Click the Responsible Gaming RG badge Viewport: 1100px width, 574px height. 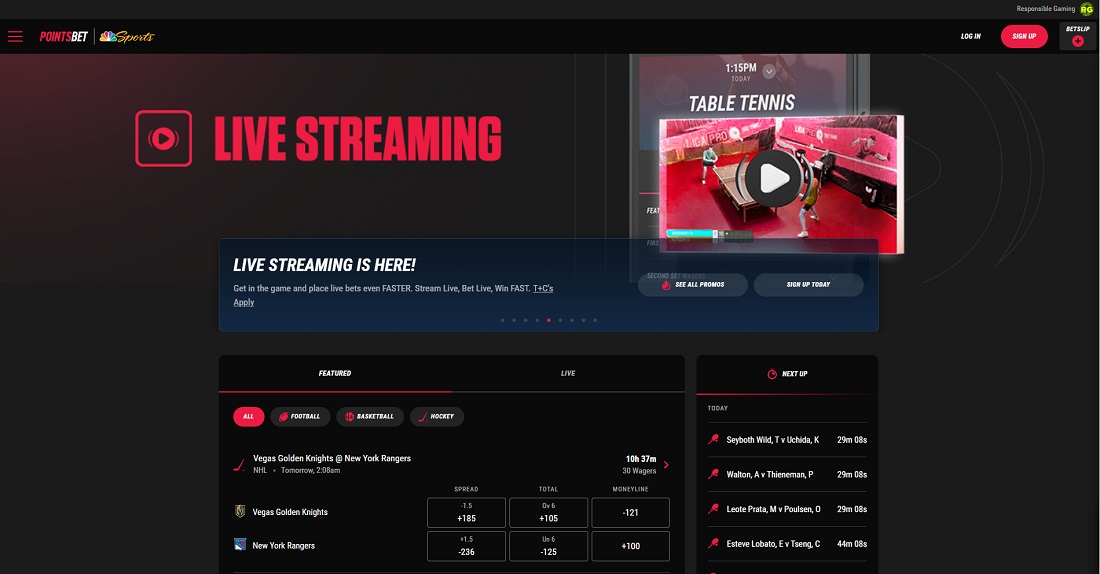pyautogui.click(x=1087, y=9)
